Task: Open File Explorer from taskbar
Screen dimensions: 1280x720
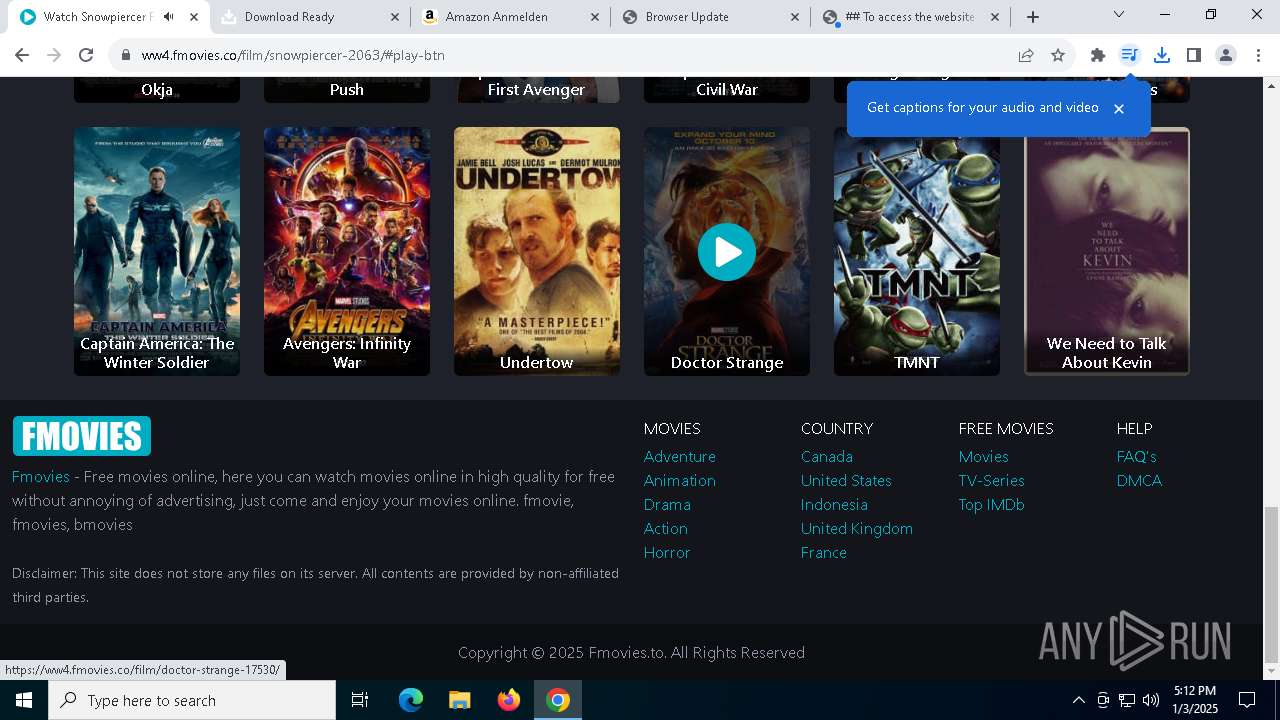Action: coord(459,700)
